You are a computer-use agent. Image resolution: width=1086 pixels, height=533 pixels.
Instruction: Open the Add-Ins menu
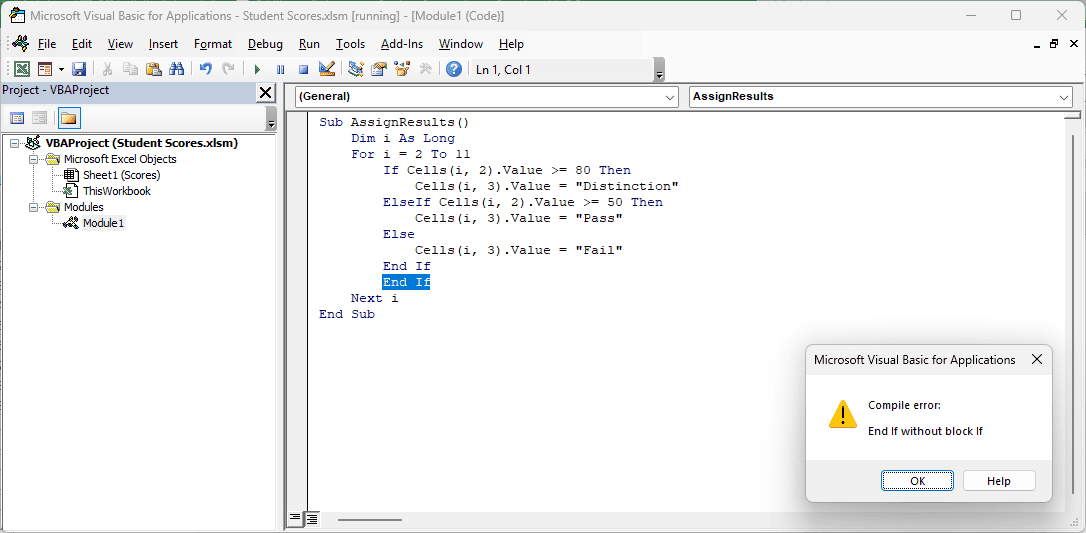point(402,44)
